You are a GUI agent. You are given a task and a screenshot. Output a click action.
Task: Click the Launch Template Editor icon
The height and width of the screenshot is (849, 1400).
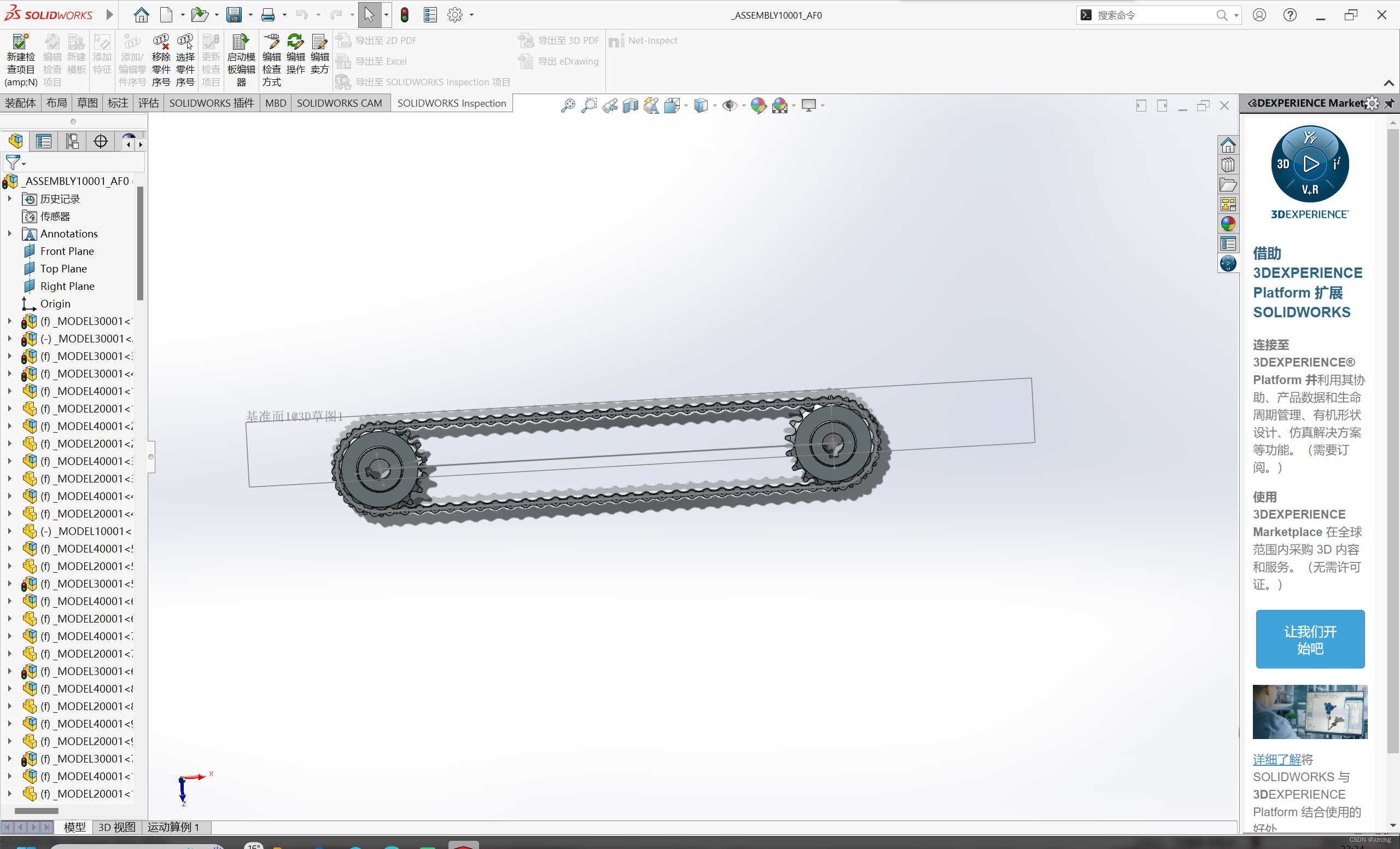(x=241, y=42)
